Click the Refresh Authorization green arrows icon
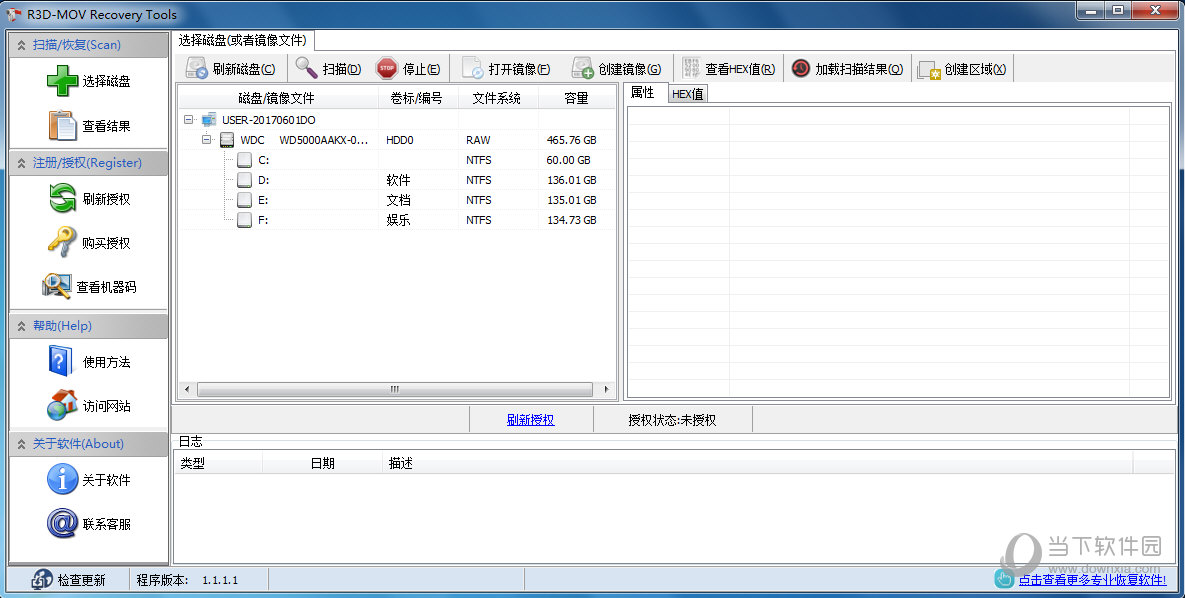The width and height of the screenshot is (1185, 598). (x=63, y=199)
